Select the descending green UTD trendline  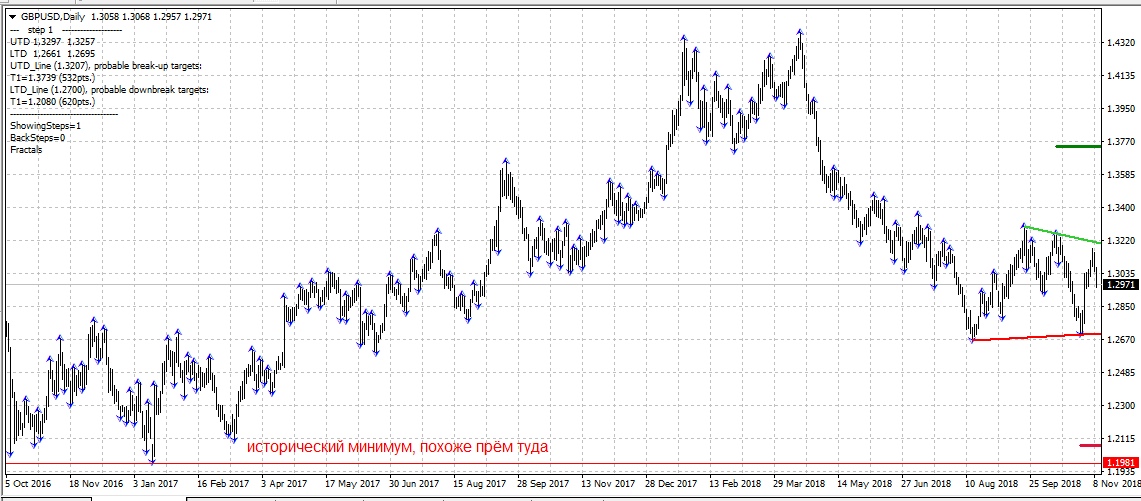pyautogui.click(x=1060, y=235)
